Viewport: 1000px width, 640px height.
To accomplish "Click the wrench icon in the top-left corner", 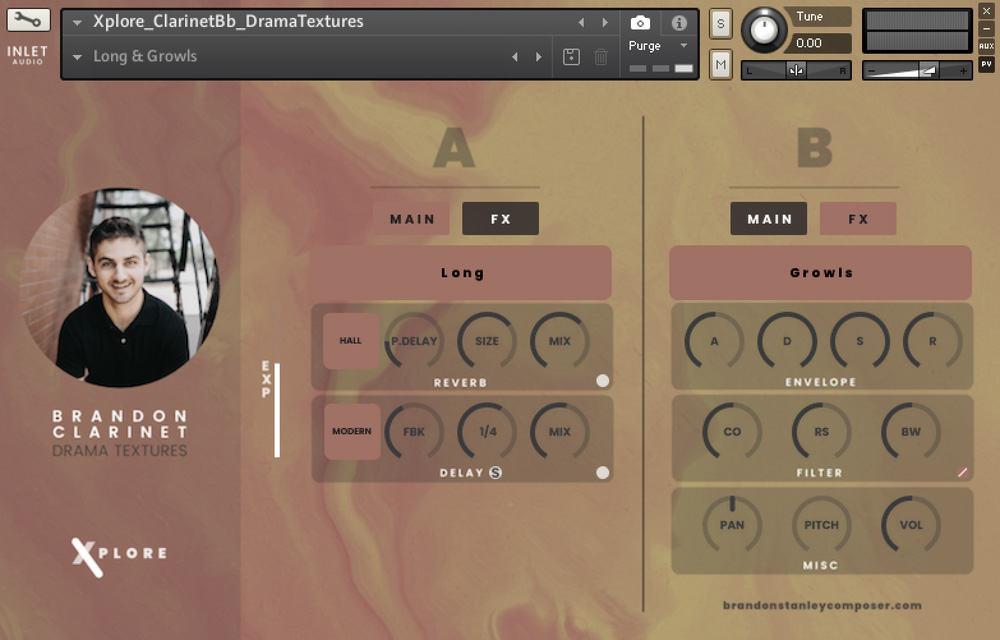I will click(x=27, y=18).
